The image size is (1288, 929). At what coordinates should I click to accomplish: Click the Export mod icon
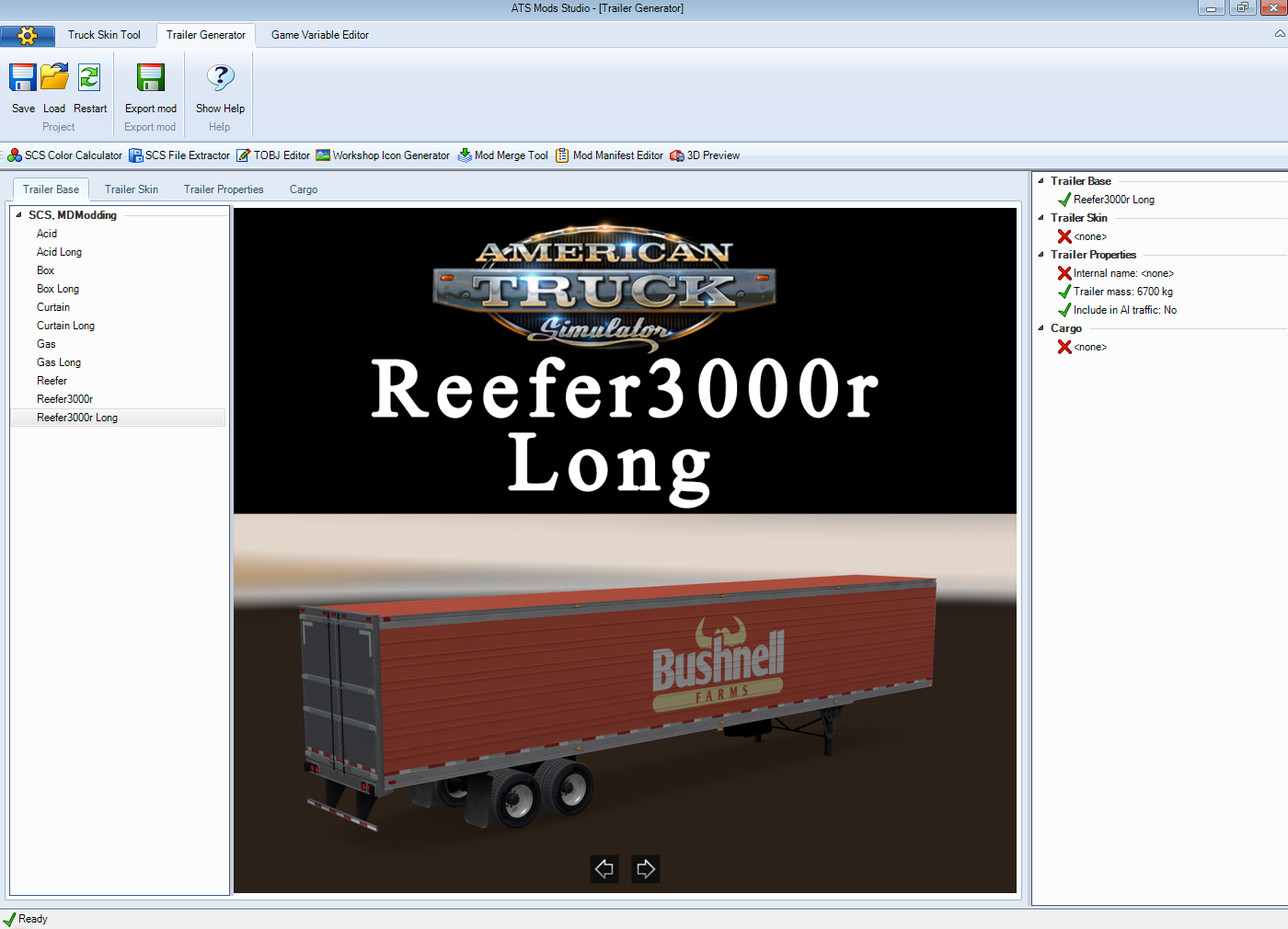pos(151,77)
